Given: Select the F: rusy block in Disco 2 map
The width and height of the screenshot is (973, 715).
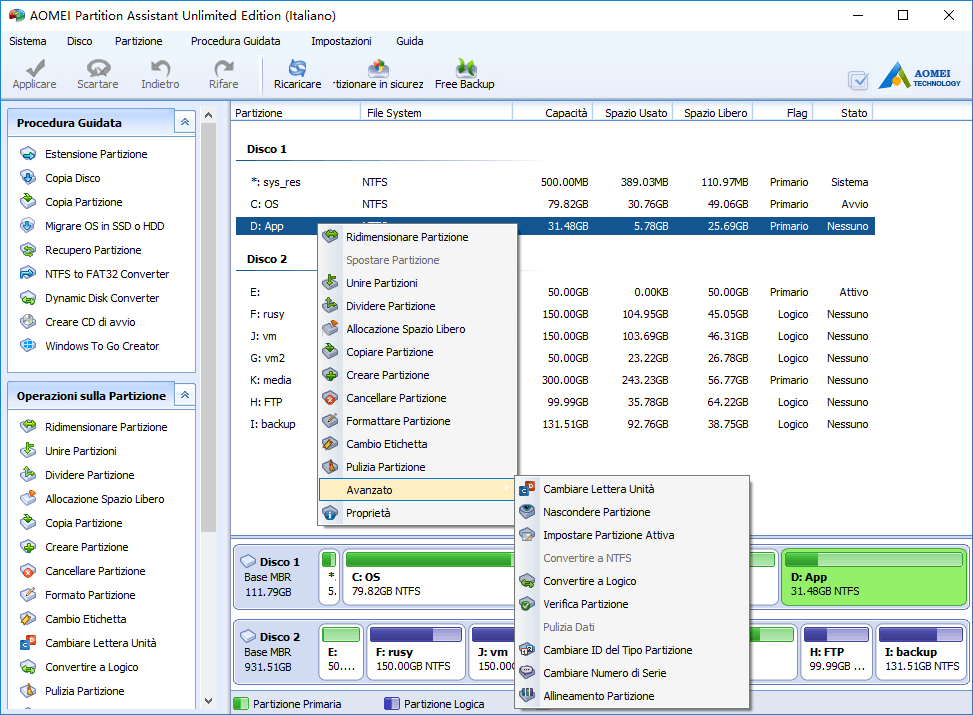Looking at the screenshot, I should coord(416,652).
